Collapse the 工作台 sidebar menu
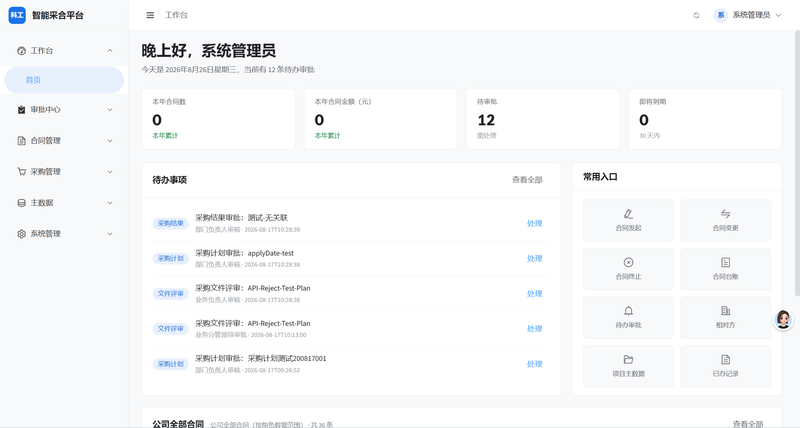Viewport: 800px width, 428px height. click(x=64, y=51)
